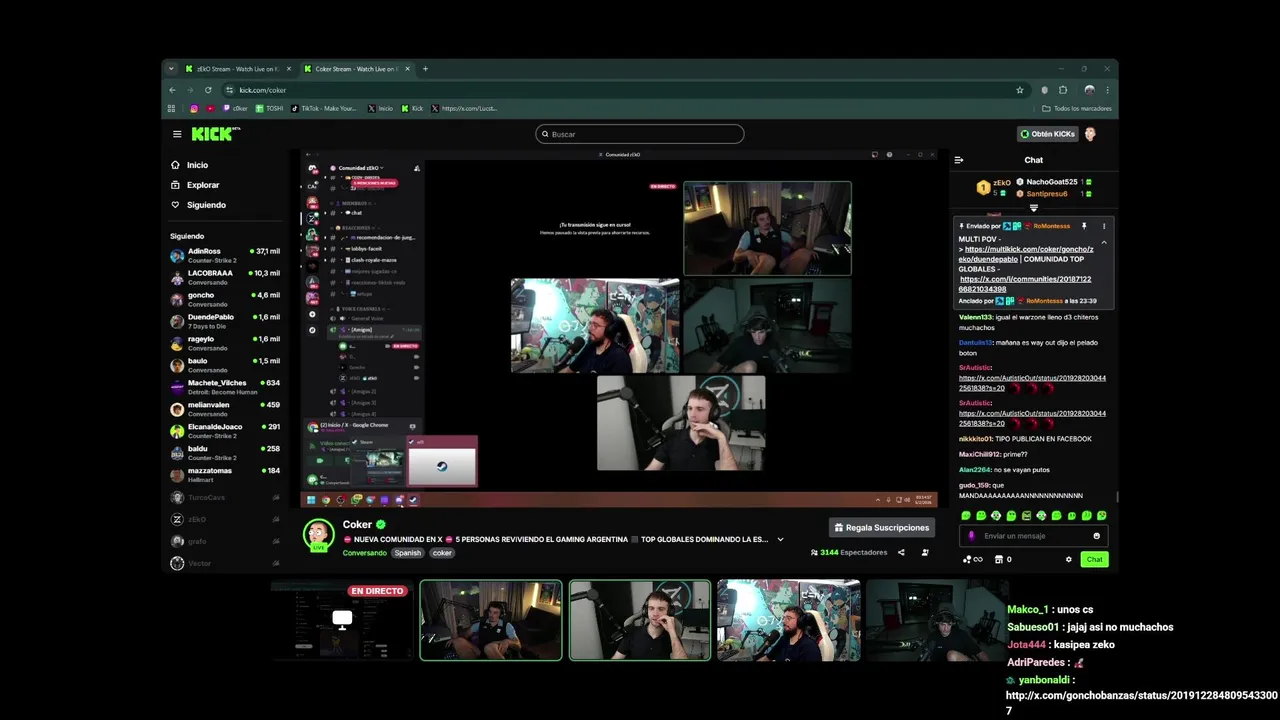The height and width of the screenshot is (720, 1280).
Task: Open the Kick hamburger sidebar menu
Action: click(x=177, y=134)
